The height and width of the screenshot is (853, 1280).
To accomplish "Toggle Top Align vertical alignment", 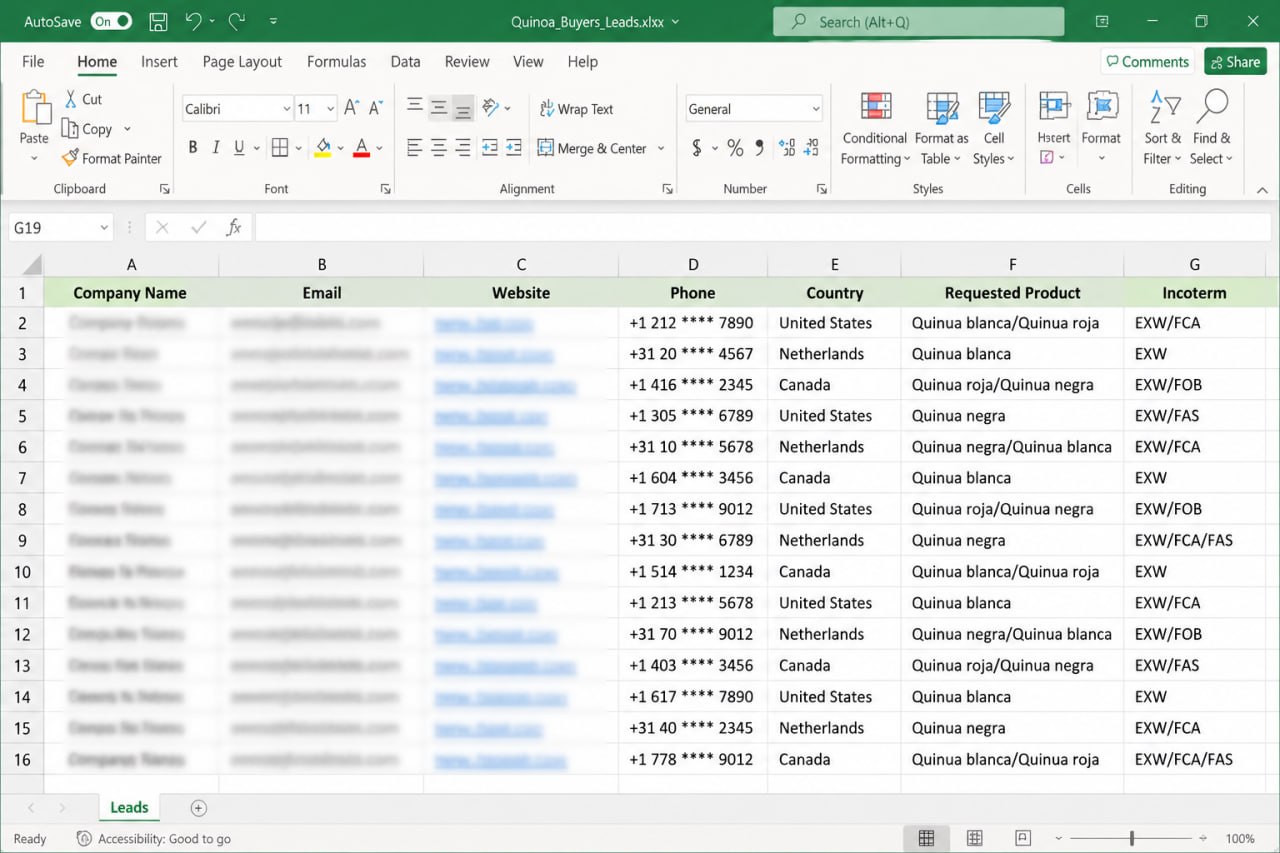I will pyautogui.click(x=414, y=108).
